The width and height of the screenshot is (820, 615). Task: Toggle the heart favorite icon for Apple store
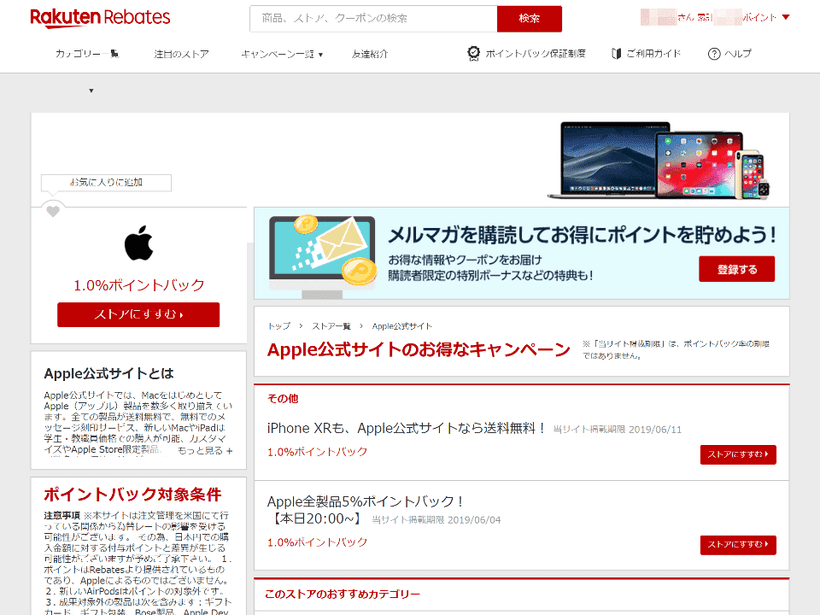[52, 210]
